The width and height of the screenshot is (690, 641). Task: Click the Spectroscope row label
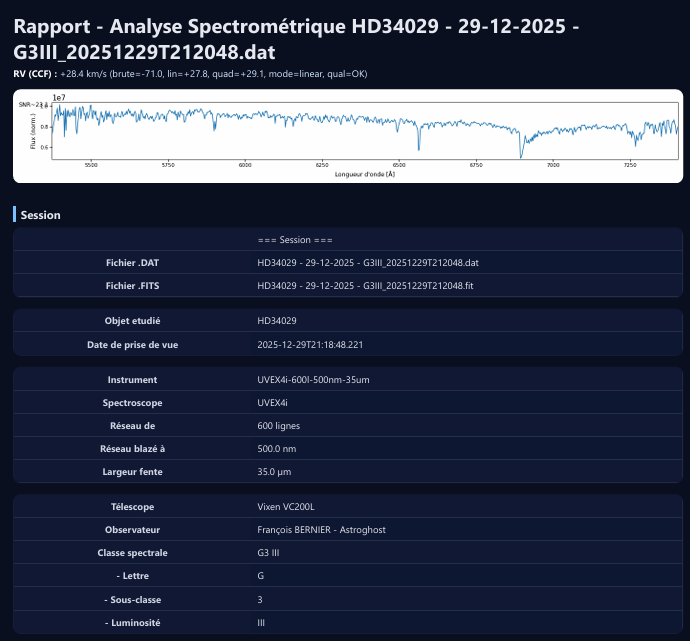click(x=133, y=403)
